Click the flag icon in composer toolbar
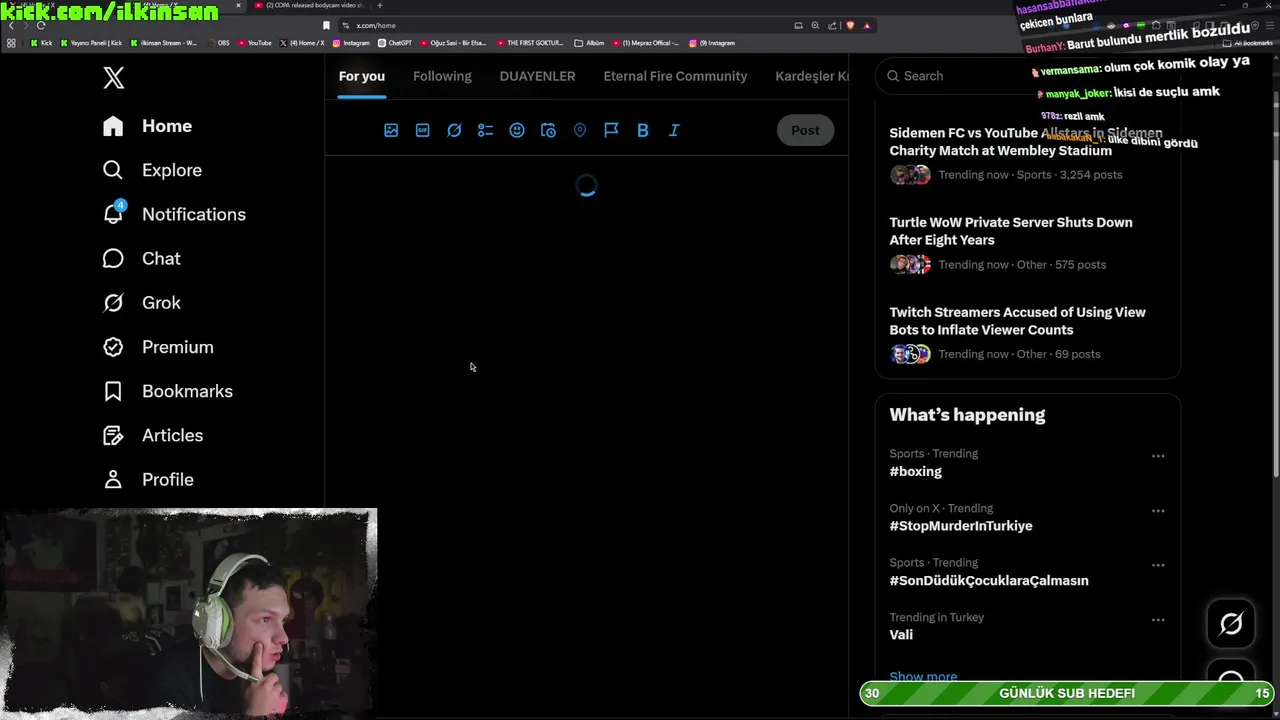Viewport: 1280px width, 720px height. (611, 130)
